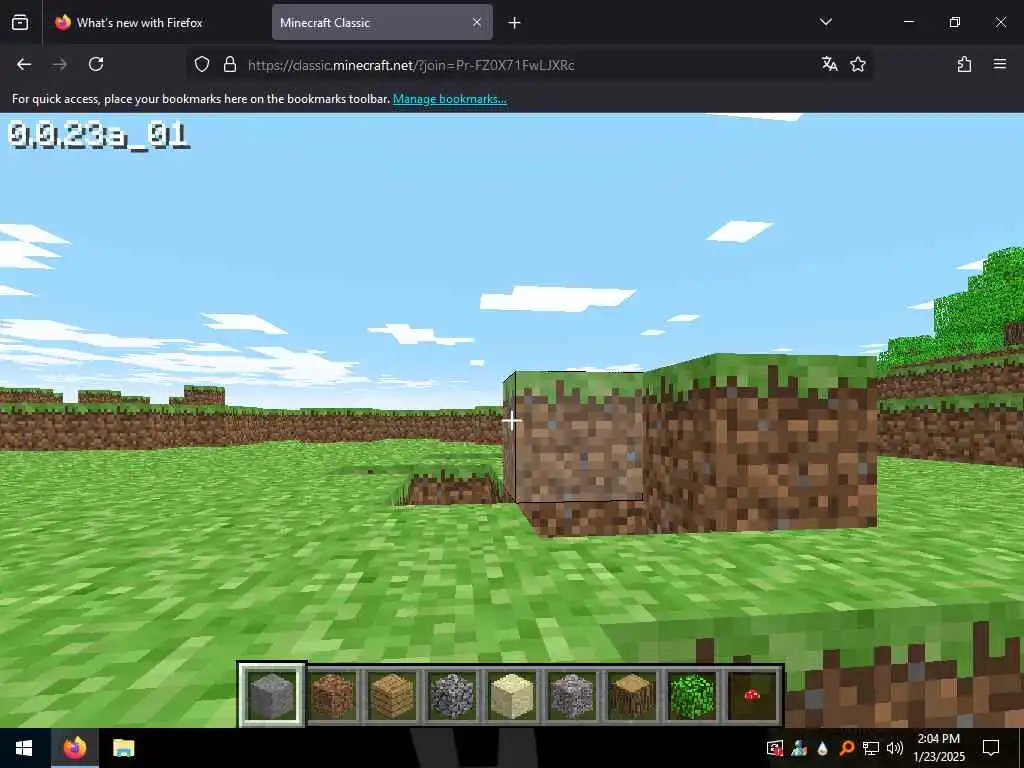Reload the Minecraft Classic page
The width and height of the screenshot is (1024, 768).
click(x=96, y=64)
